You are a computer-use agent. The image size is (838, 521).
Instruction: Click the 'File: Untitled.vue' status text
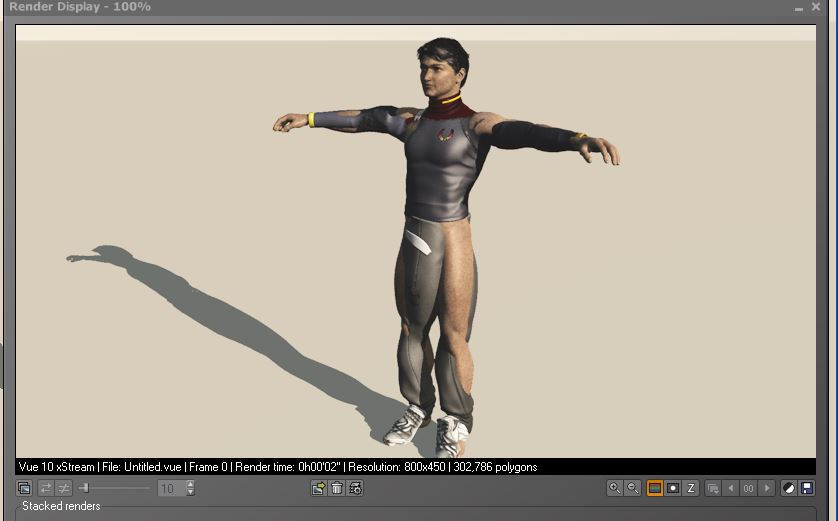pyautogui.click(x=142, y=467)
